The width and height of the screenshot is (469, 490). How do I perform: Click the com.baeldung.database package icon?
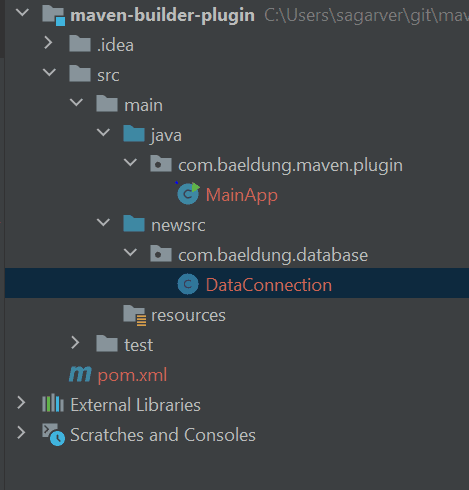[161, 254]
